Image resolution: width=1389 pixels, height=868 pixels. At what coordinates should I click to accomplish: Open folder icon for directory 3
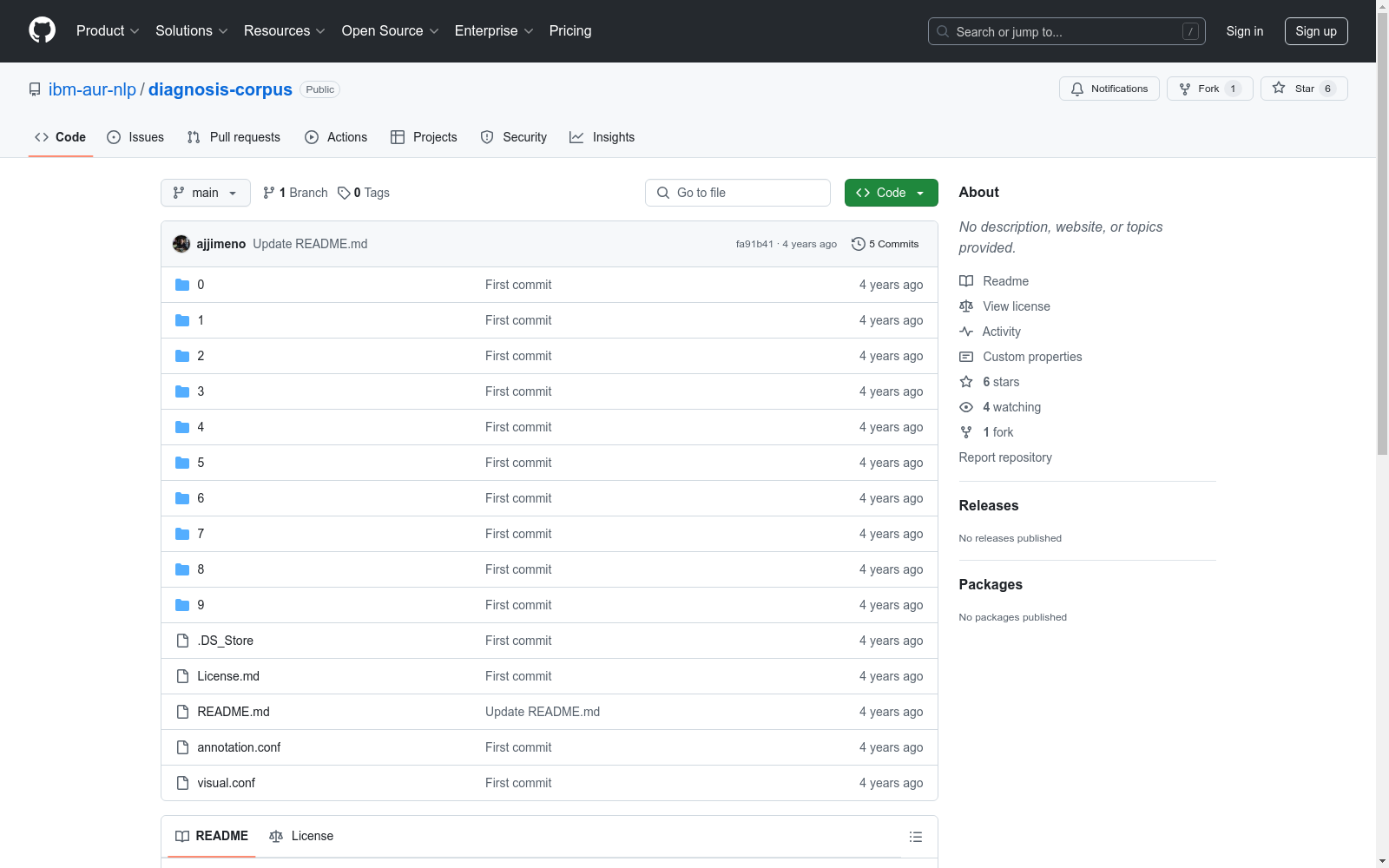pos(182,391)
